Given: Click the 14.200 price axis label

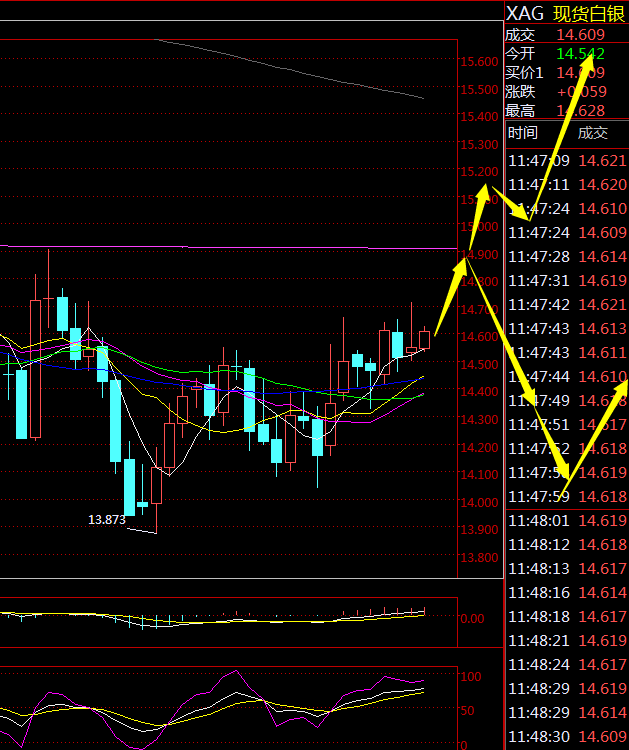Looking at the screenshot, I should pos(479,447).
